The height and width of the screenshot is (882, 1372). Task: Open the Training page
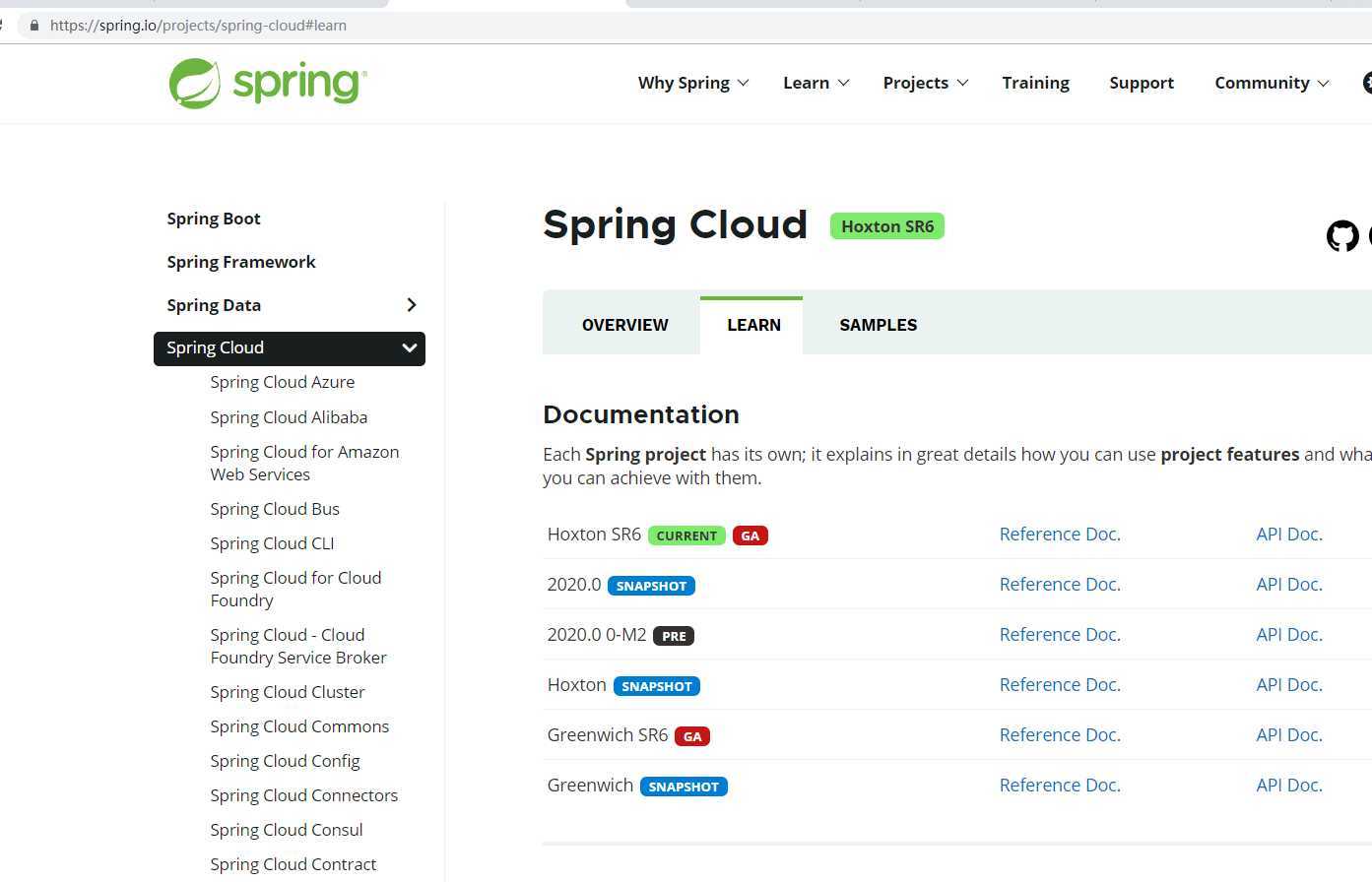[x=1035, y=83]
